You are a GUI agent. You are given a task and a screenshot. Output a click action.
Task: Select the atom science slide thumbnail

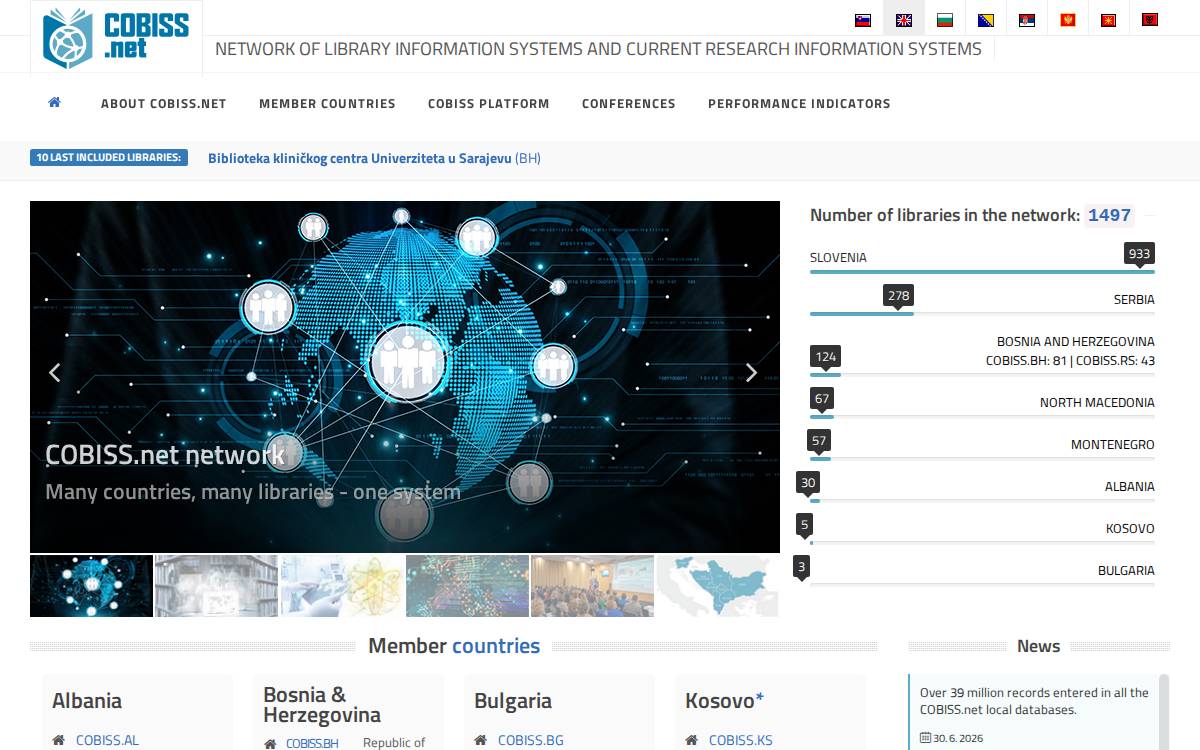click(x=342, y=586)
